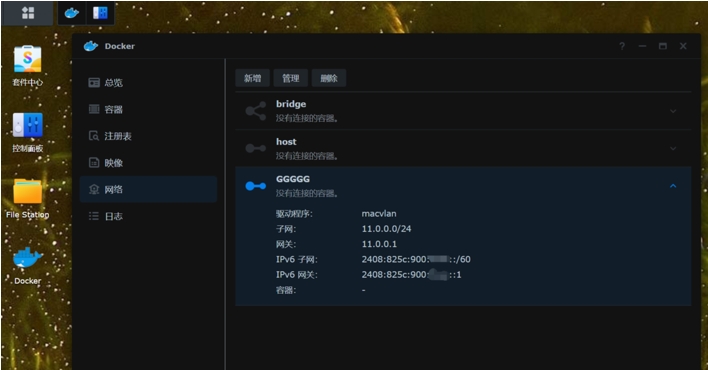
Task: Click the host network icon
Action: [x=256, y=148]
